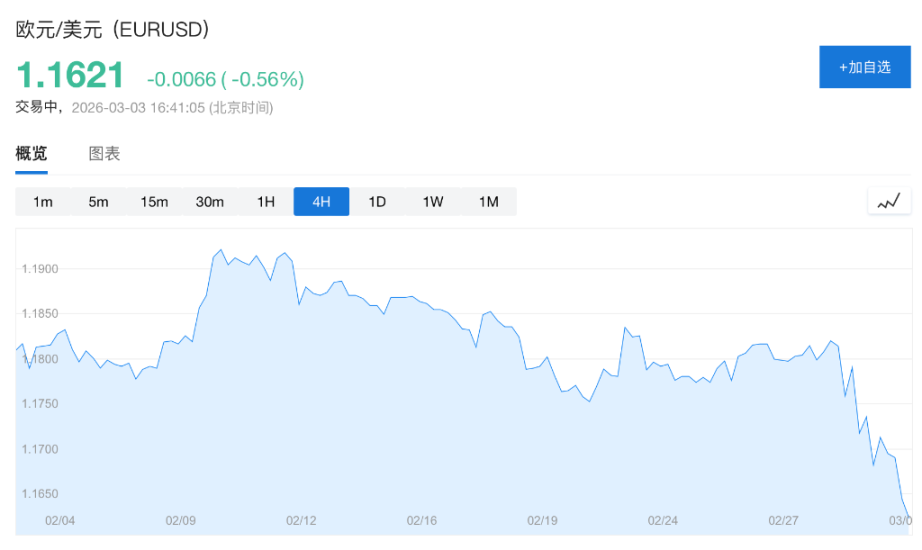Select the 1m timeframe
Screen dimensions: 922x550
coord(43,202)
